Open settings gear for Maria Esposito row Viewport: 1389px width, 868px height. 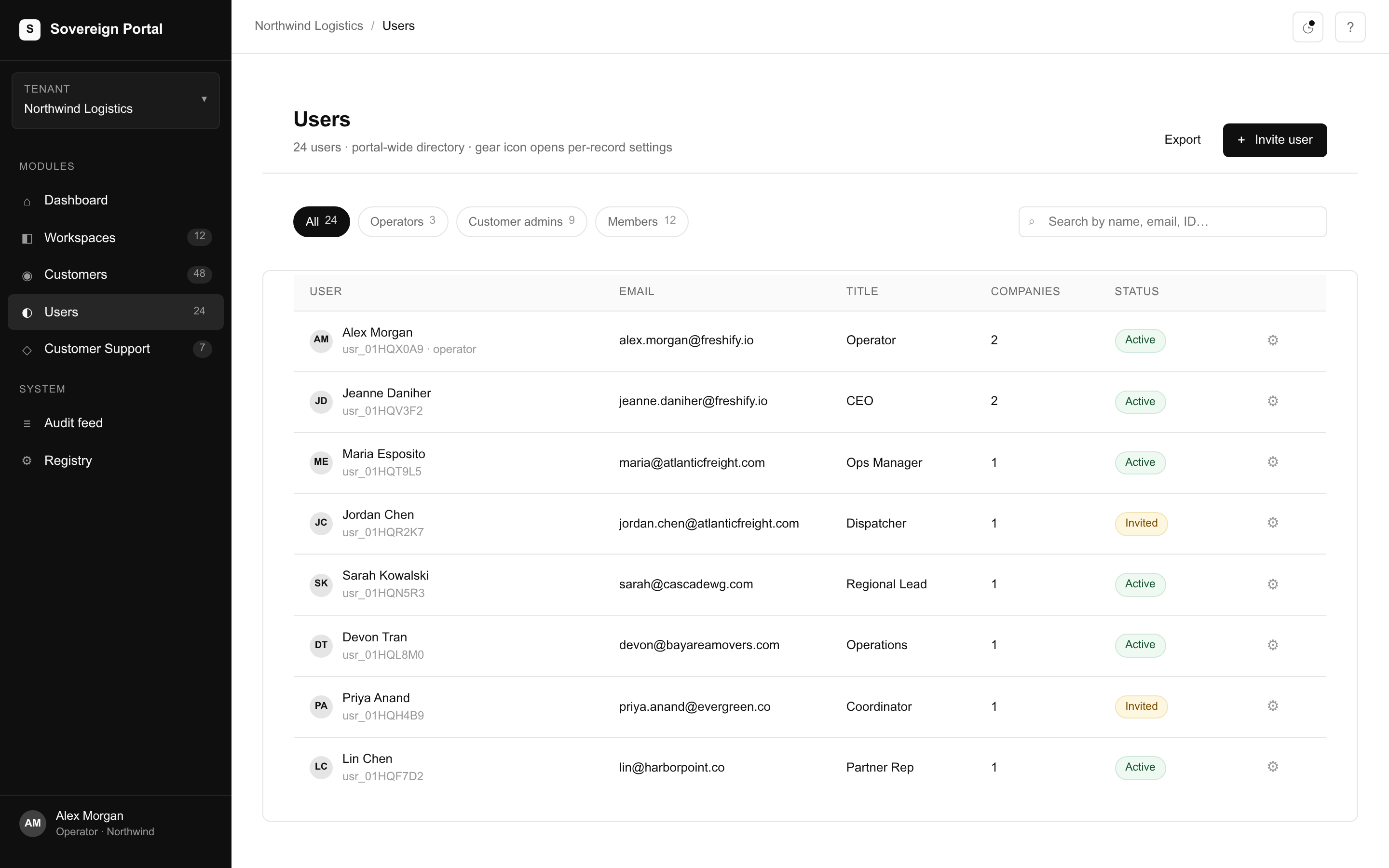[x=1272, y=462]
